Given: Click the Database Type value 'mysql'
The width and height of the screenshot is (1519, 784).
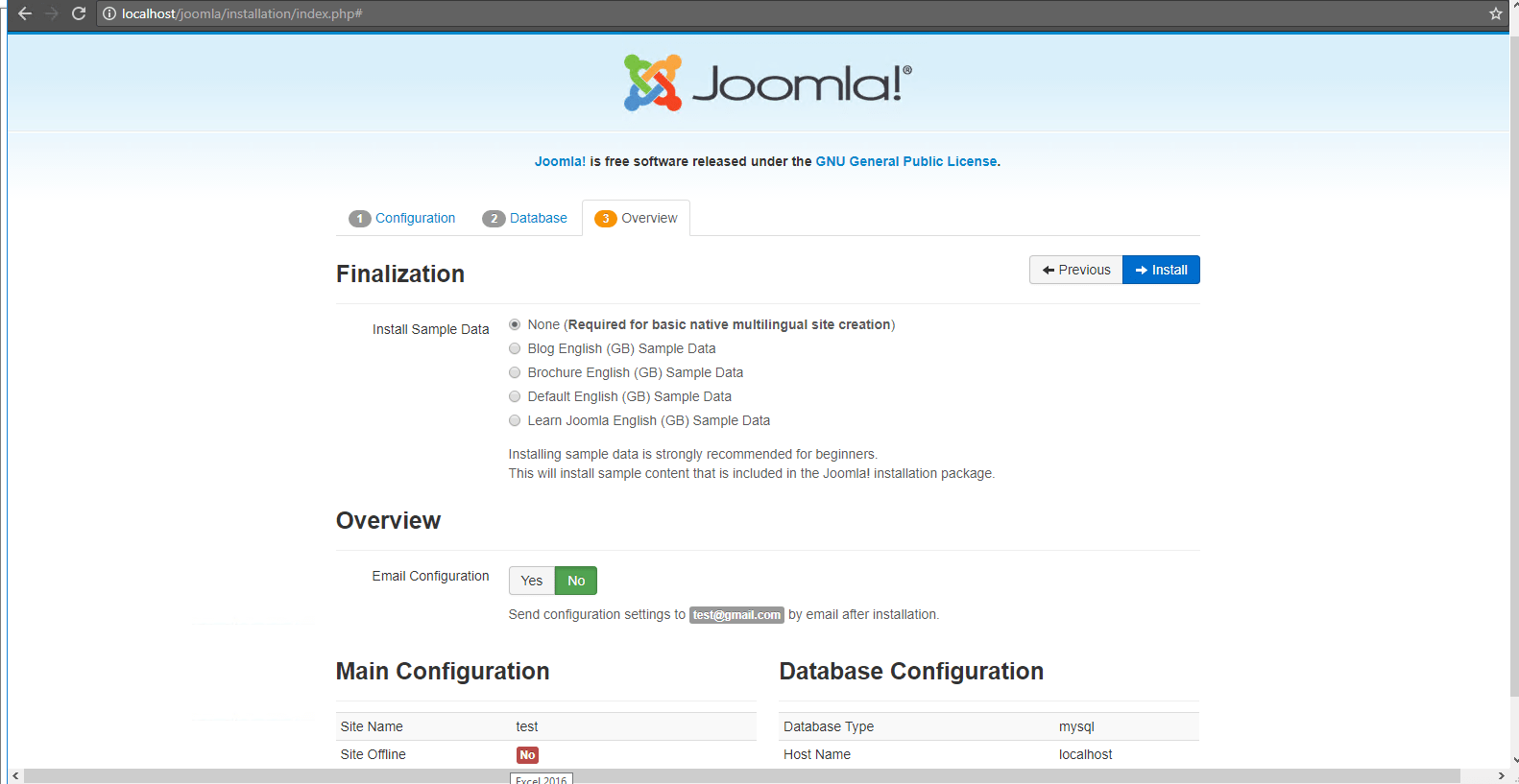Looking at the screenshot, I should pyautogui.click(x=1076, y=726).
